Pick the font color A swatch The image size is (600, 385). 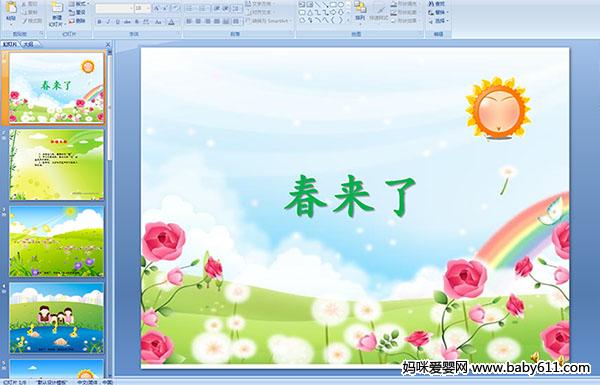point(171,22)
